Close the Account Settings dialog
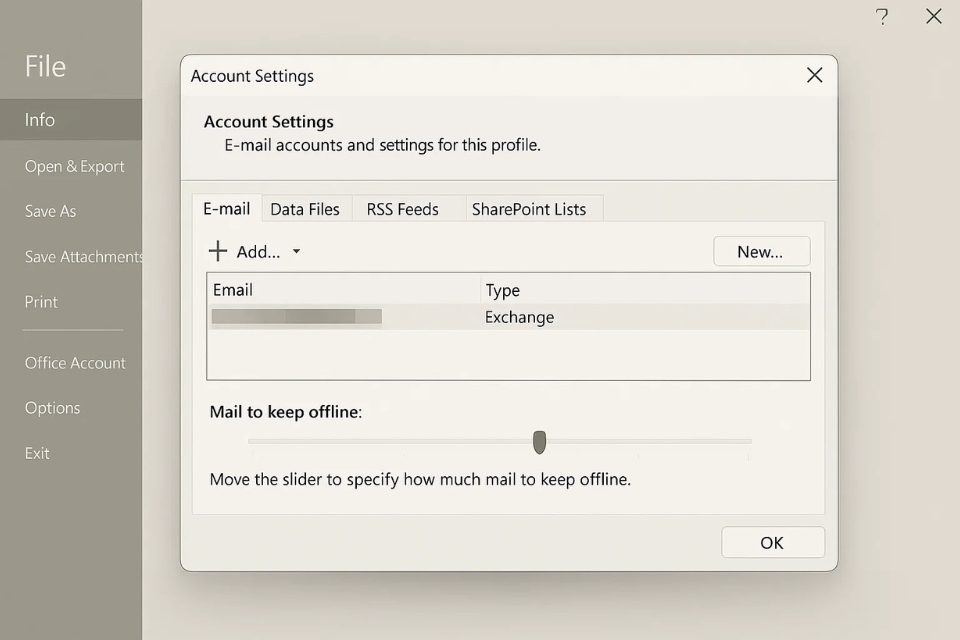 [814, 76]
